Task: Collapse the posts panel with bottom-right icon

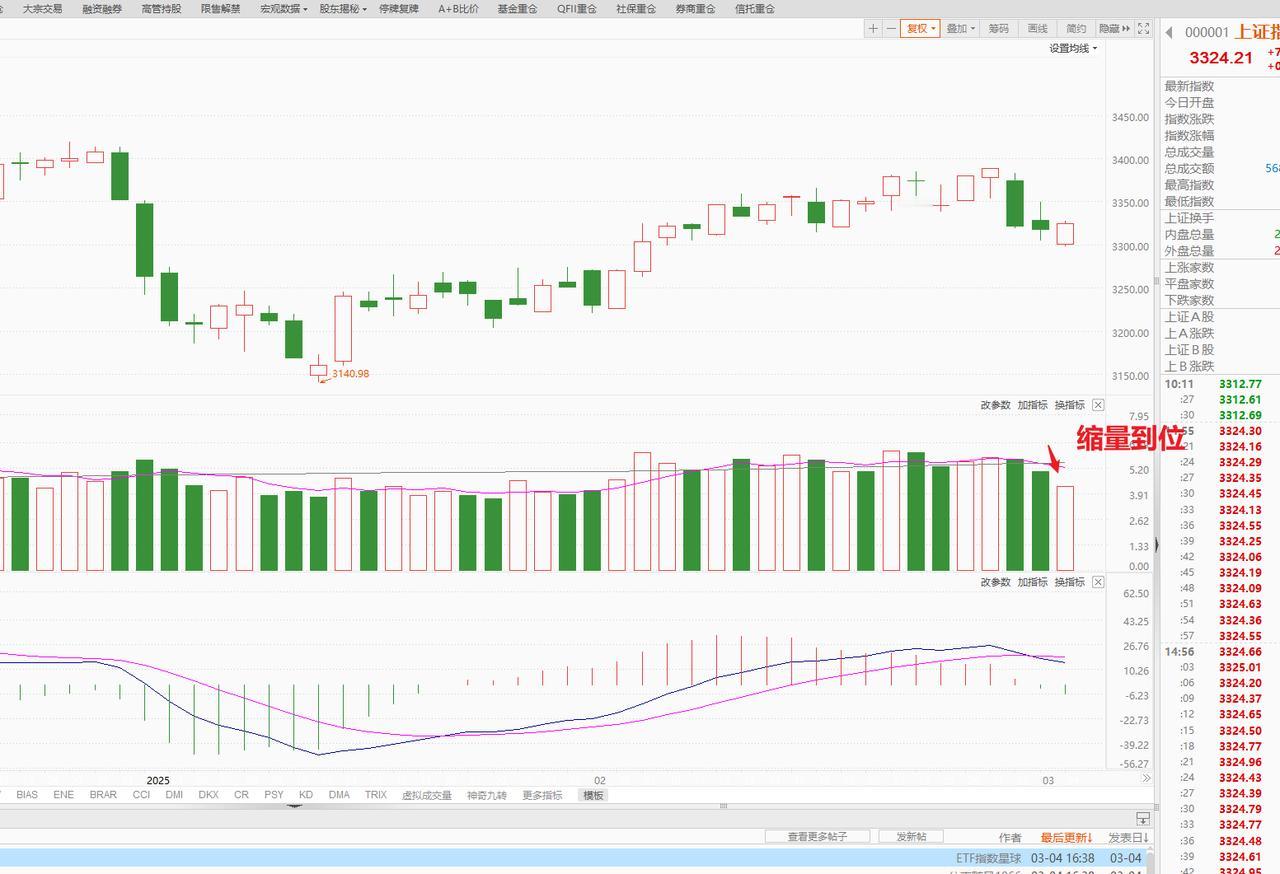Action: tap(1143, 818)
